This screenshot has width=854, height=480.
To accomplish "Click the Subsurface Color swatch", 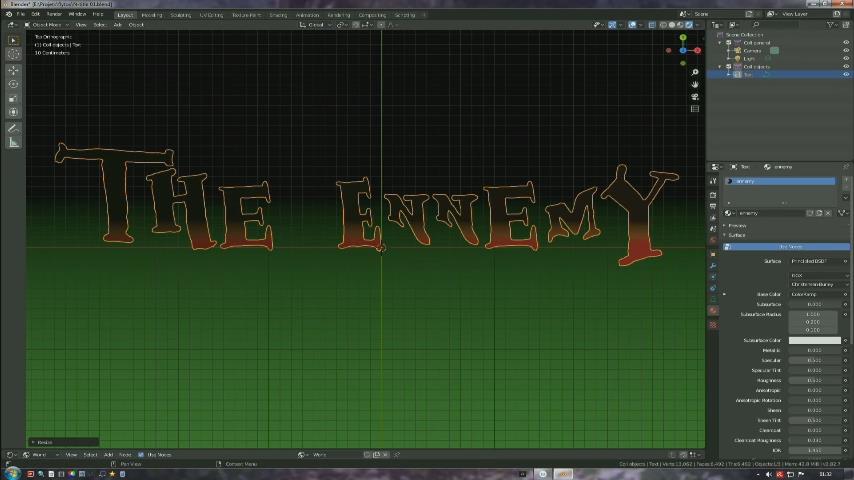I will (x=814, y=340).
